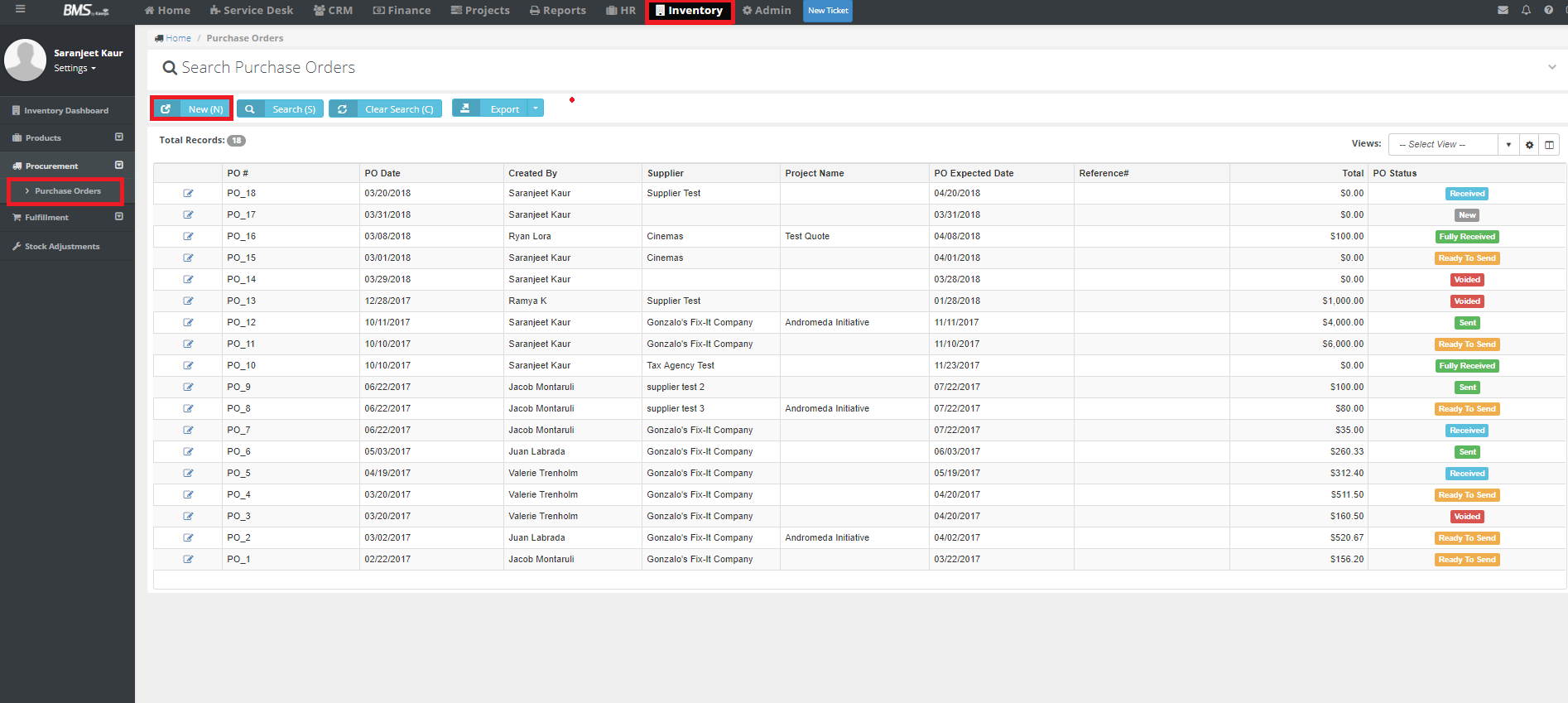This screenshot has width=1568, height=703.
Task: Edit purchase order PO_4
Action: pyautogui.click(x=188, y=494)
